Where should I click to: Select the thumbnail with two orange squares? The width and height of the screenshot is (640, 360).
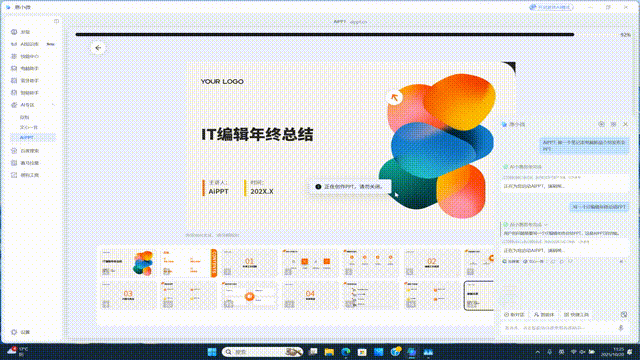tap(310, 263)
